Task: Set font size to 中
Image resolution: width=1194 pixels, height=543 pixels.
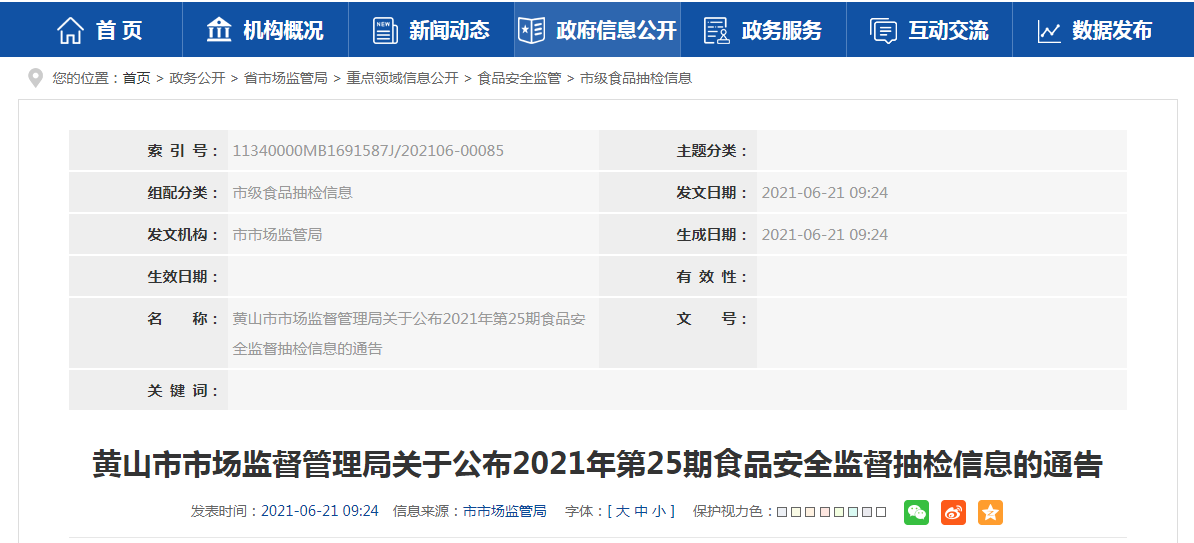Action: (x=641, y=511)
